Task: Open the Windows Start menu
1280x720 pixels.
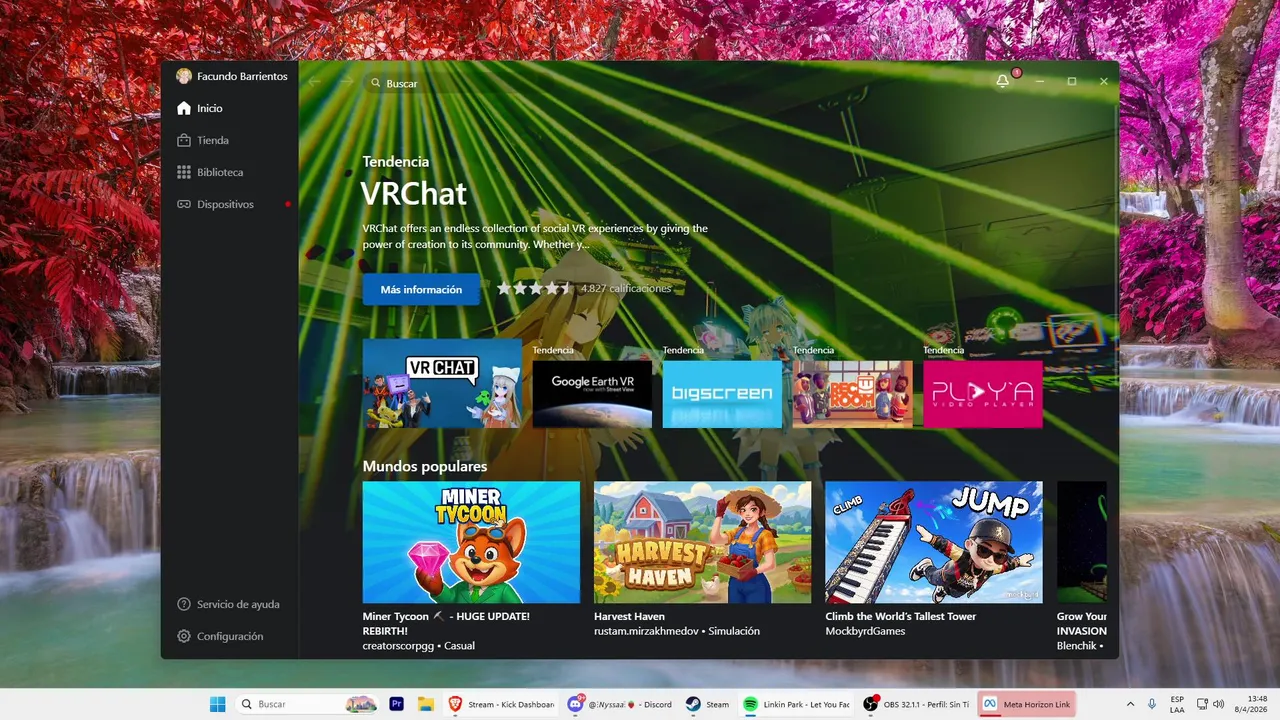Action: 217,704
